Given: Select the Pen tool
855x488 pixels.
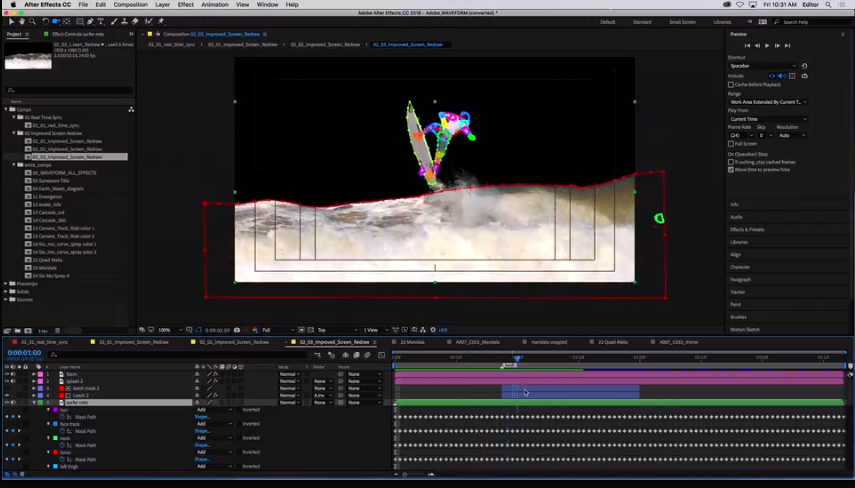Looking at the screenshot, I should click(x=90, y=21).
